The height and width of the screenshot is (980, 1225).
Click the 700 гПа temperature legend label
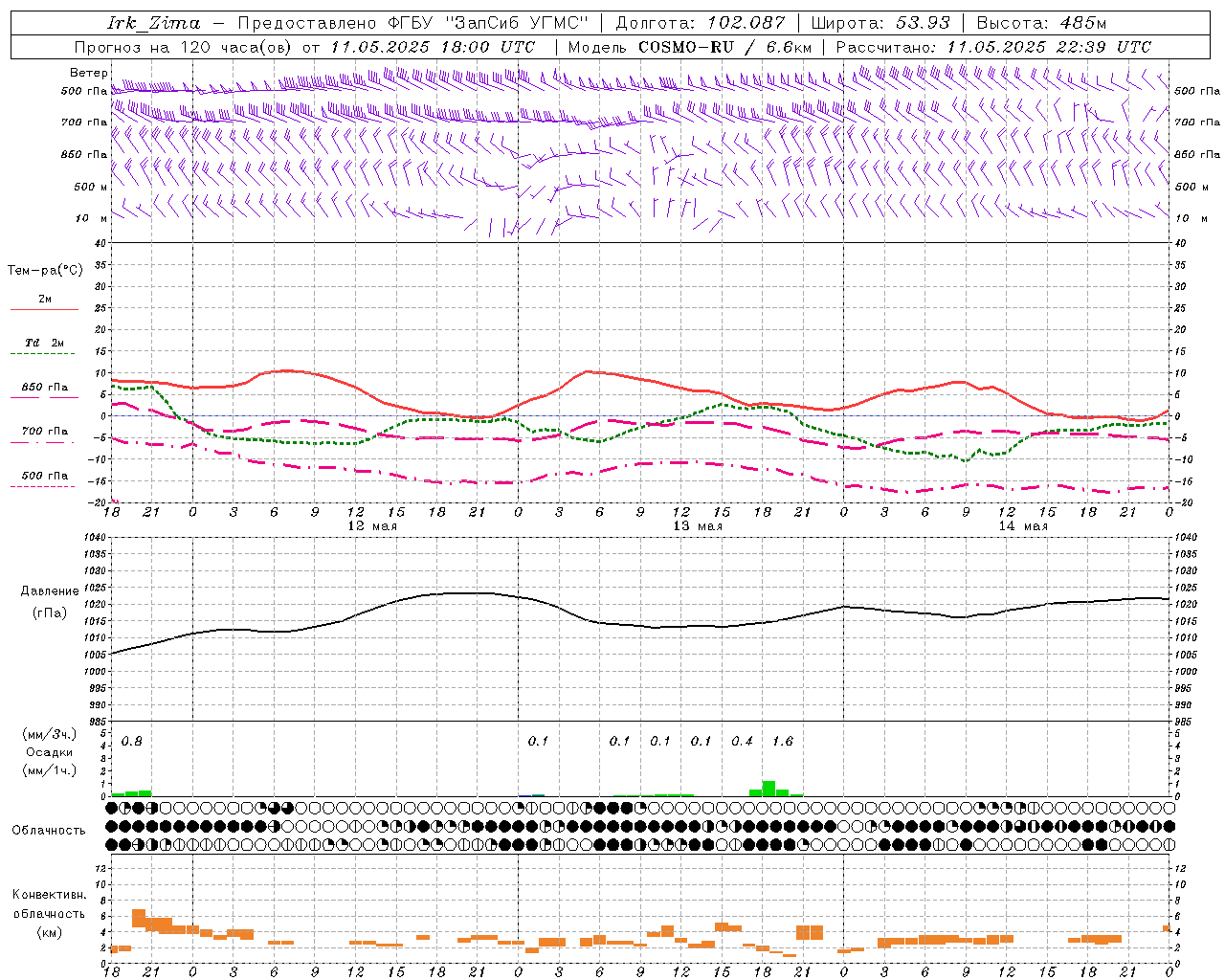click(45, 432)
